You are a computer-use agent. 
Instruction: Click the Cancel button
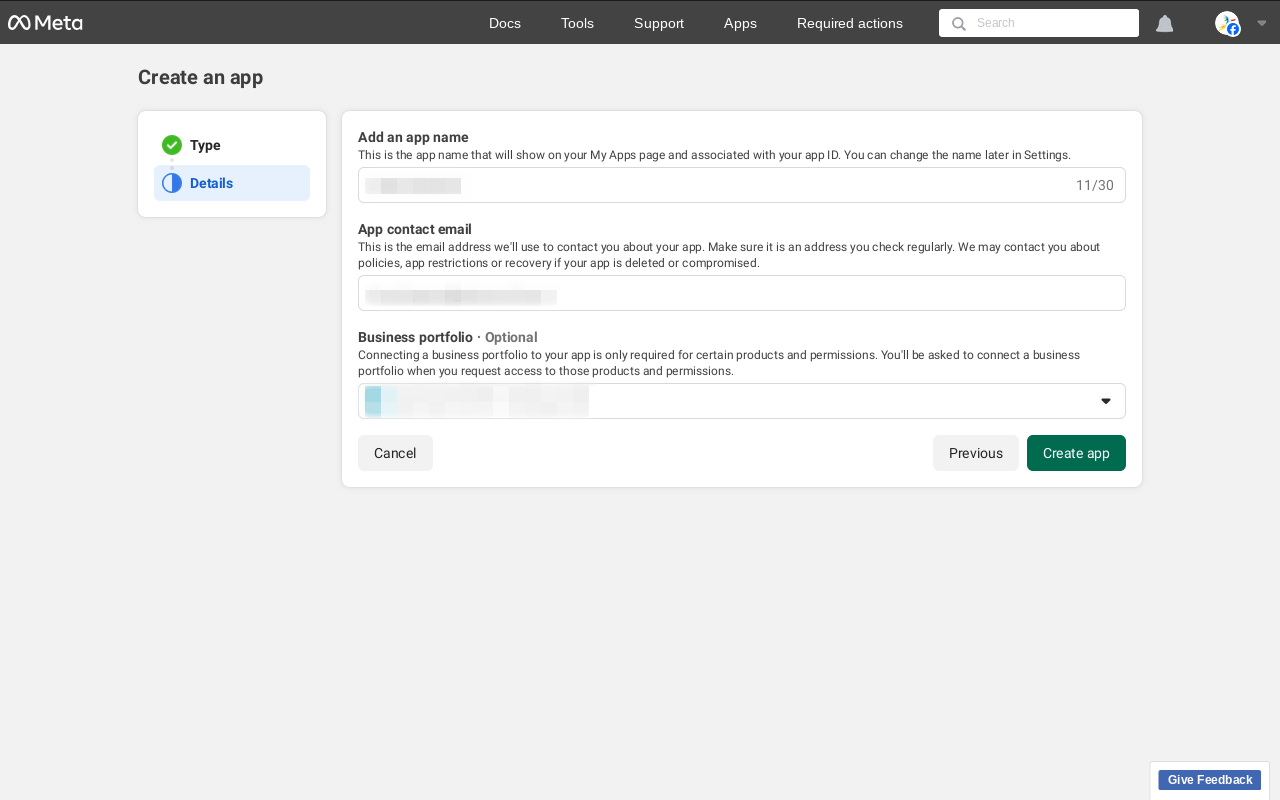[x=395, y=453]
